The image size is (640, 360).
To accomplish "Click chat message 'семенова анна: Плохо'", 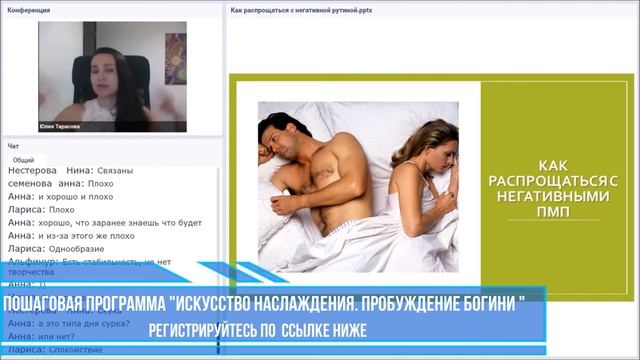I will point(61,184).
